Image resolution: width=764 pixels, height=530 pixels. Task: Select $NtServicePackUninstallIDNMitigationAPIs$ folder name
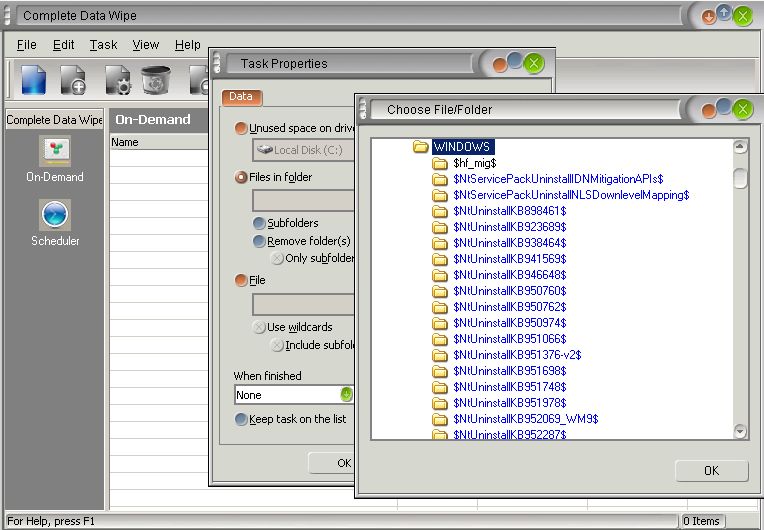point(558,179)
